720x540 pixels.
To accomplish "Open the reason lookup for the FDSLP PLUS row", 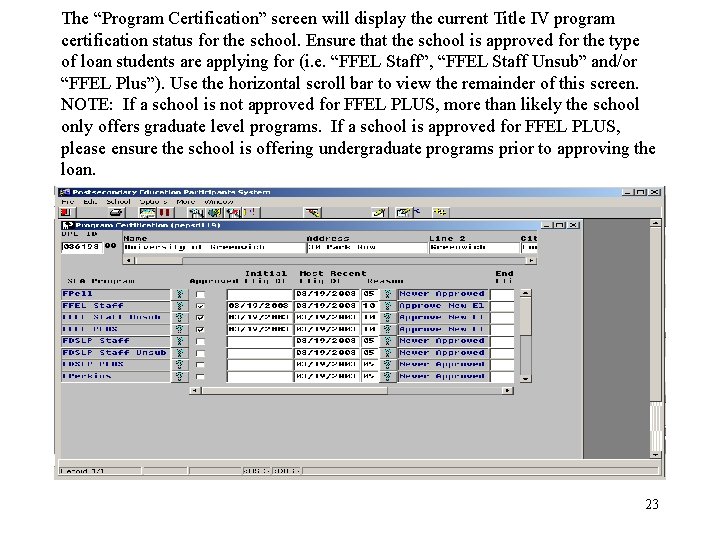I will point(388,365).
